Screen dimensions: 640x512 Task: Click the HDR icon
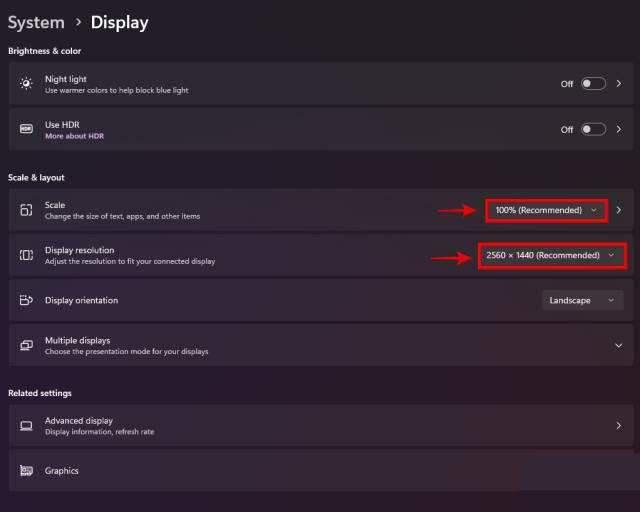coord(26,129)
